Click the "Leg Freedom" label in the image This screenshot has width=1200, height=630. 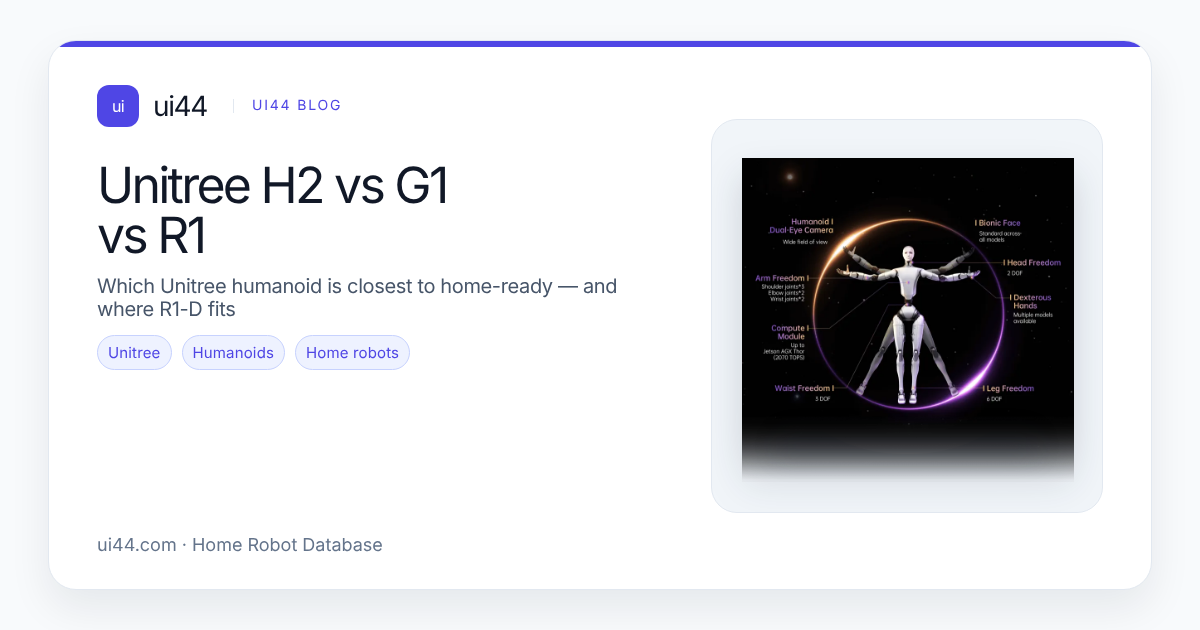pos(1008,388)
